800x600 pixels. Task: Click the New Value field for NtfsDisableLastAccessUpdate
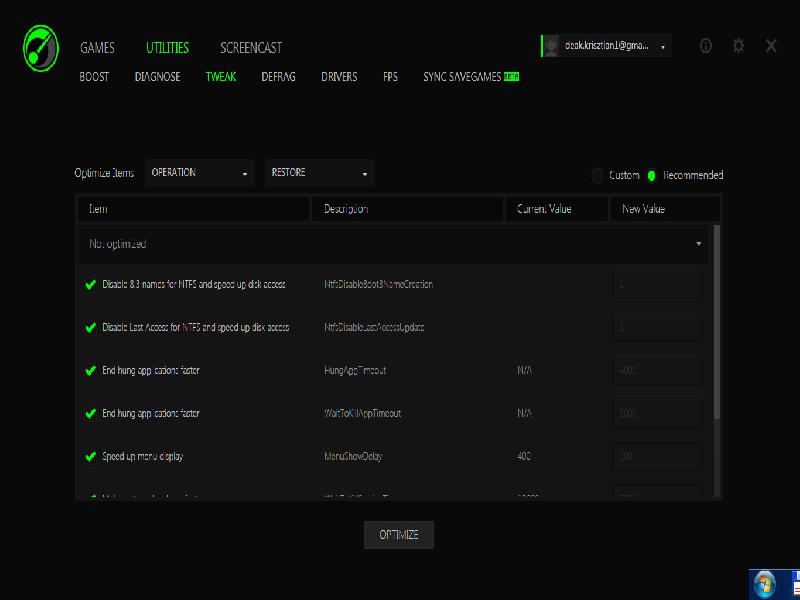[x=657, y=328]
